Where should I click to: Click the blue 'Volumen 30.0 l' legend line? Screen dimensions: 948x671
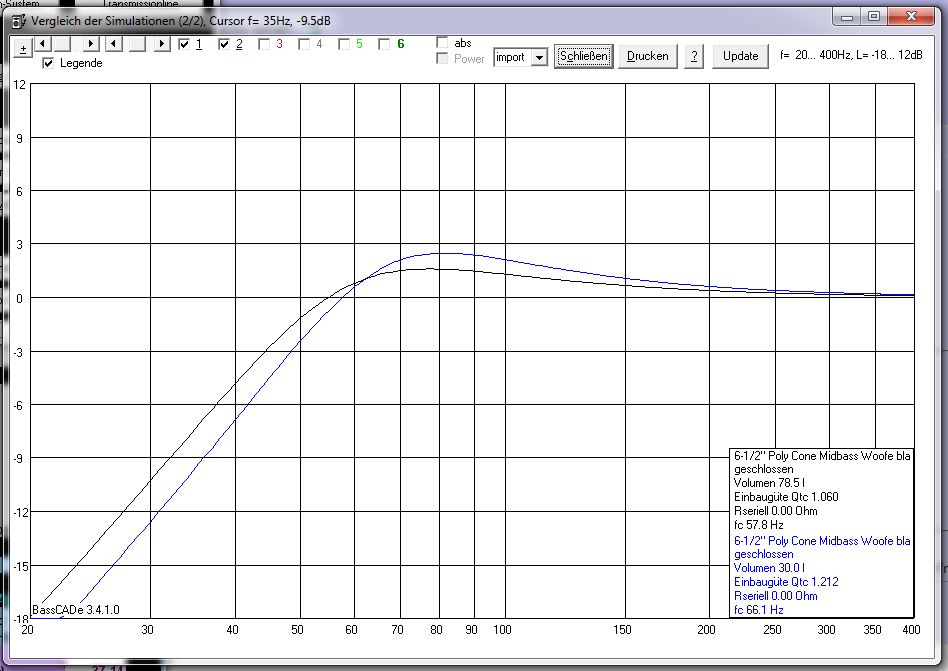point(769,568)
